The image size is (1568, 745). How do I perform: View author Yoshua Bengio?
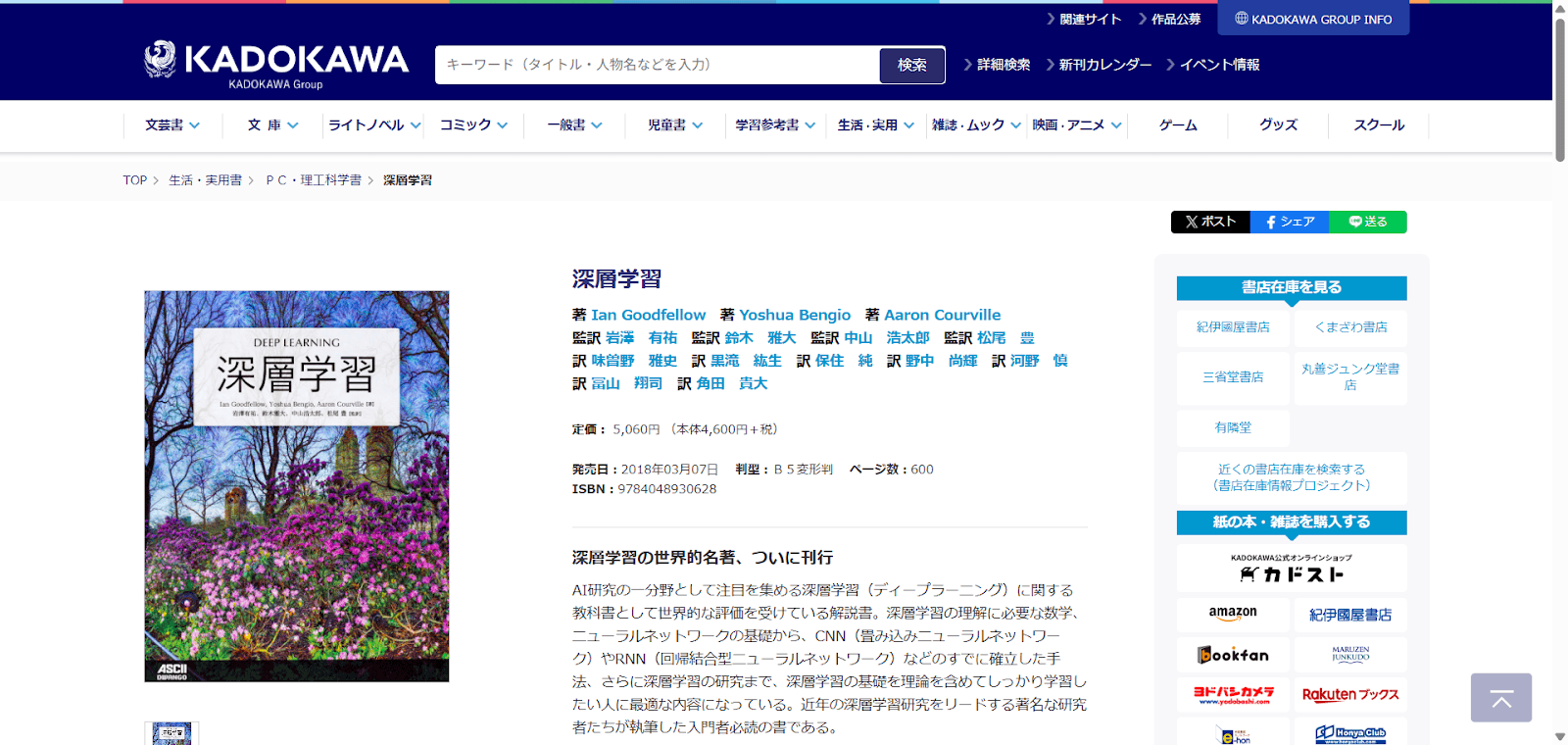click(795, 315)
